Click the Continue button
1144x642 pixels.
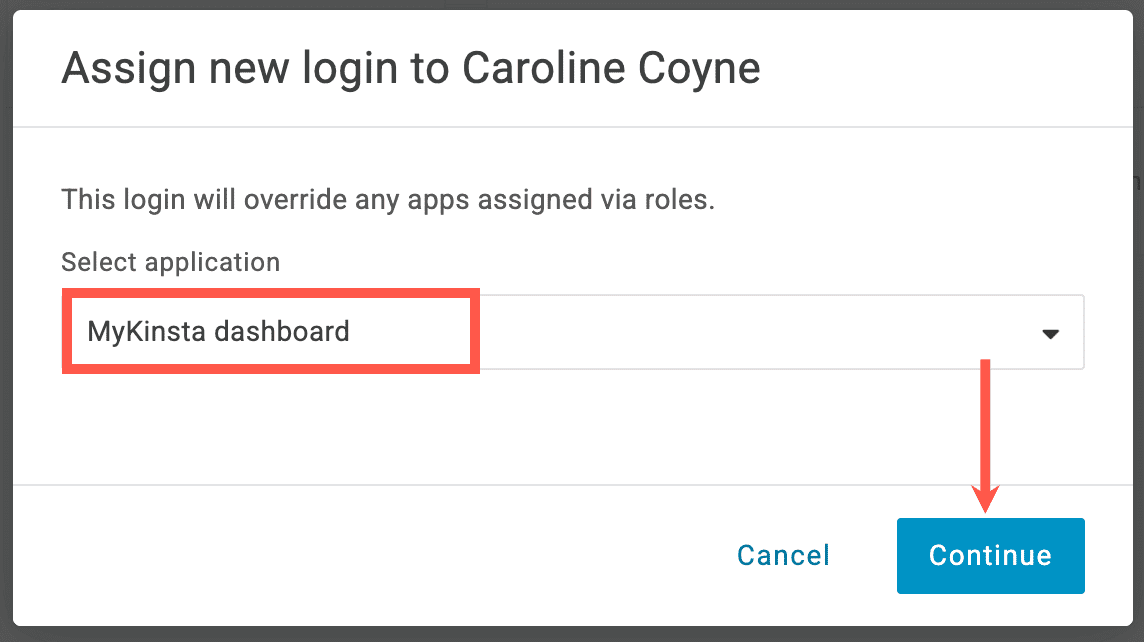[989, 555]
